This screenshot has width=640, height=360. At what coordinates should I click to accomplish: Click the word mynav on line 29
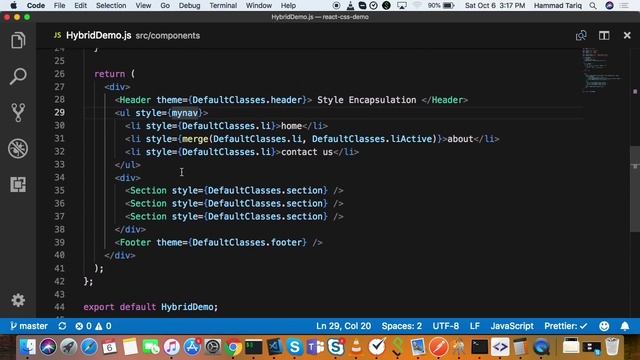click(x=184, y=113)
